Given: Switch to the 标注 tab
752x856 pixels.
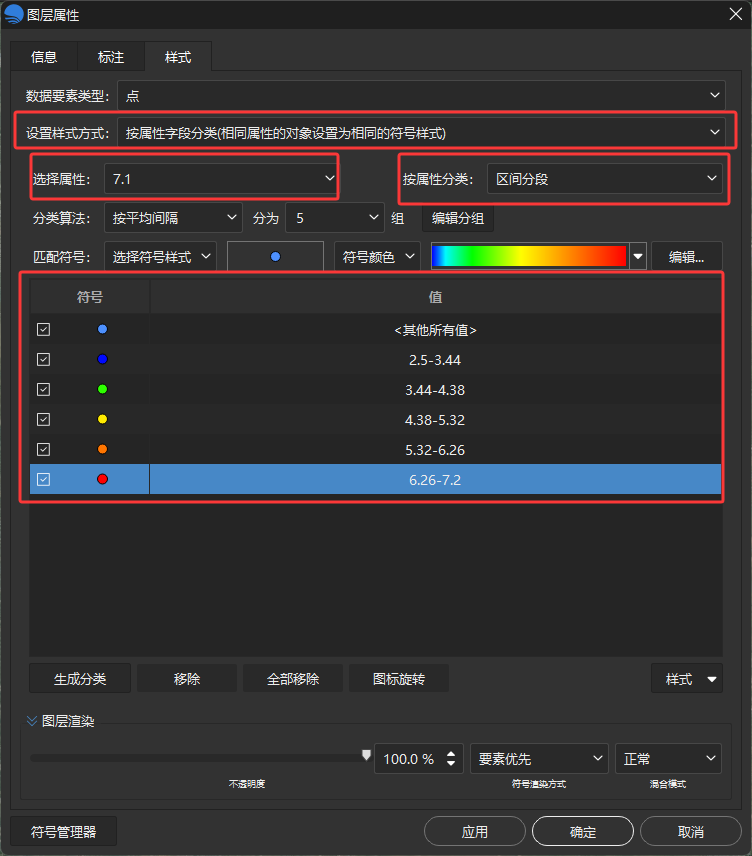Looking at the screenshot, I should click(x=111, y=57).
